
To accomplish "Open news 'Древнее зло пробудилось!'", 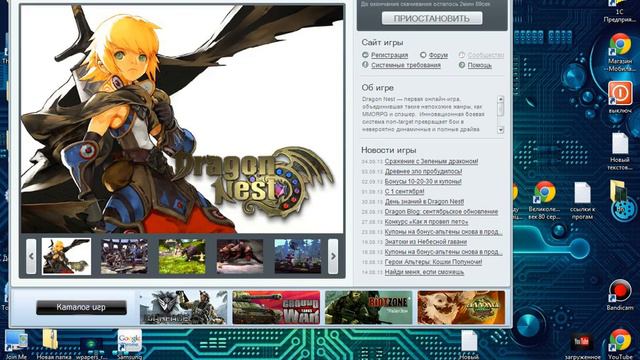I will coord(423,171).
